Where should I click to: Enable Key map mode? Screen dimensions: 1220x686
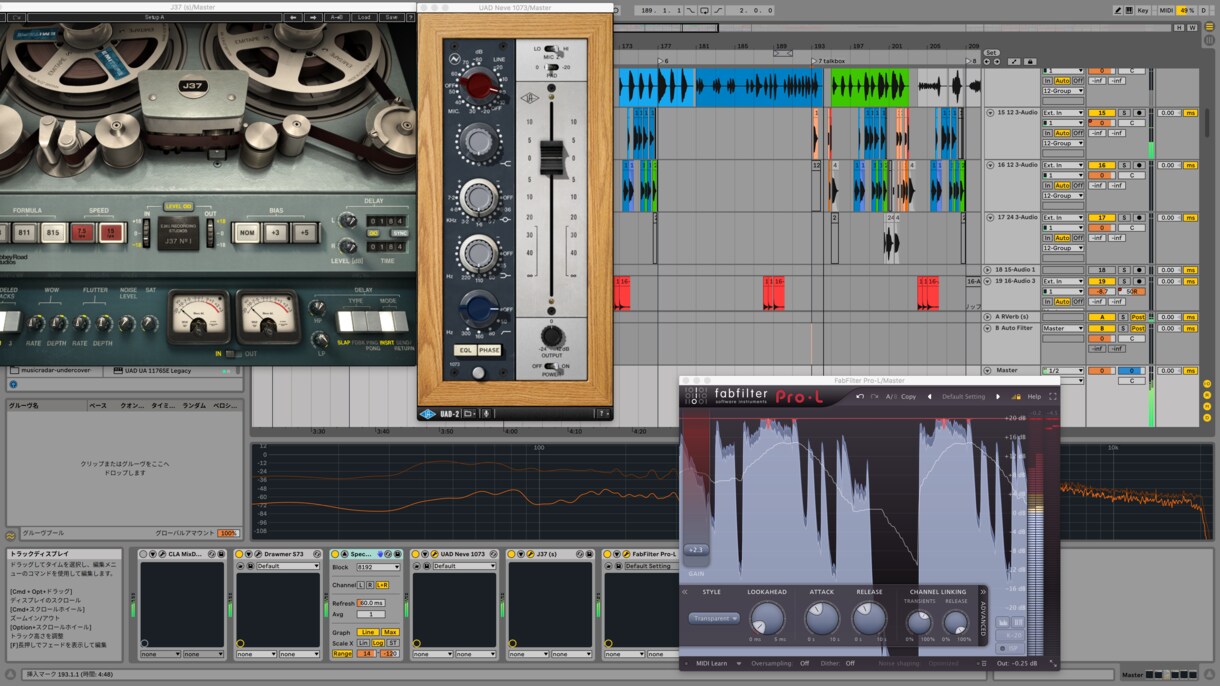1143,10
